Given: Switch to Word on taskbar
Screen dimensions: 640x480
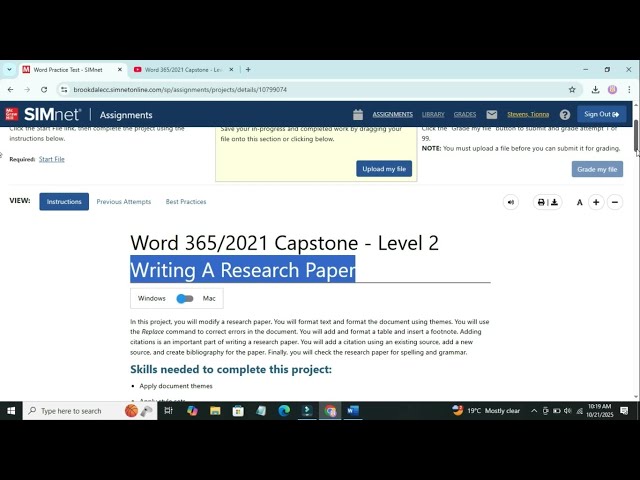Looking at the screenshot, I should 353,411.
